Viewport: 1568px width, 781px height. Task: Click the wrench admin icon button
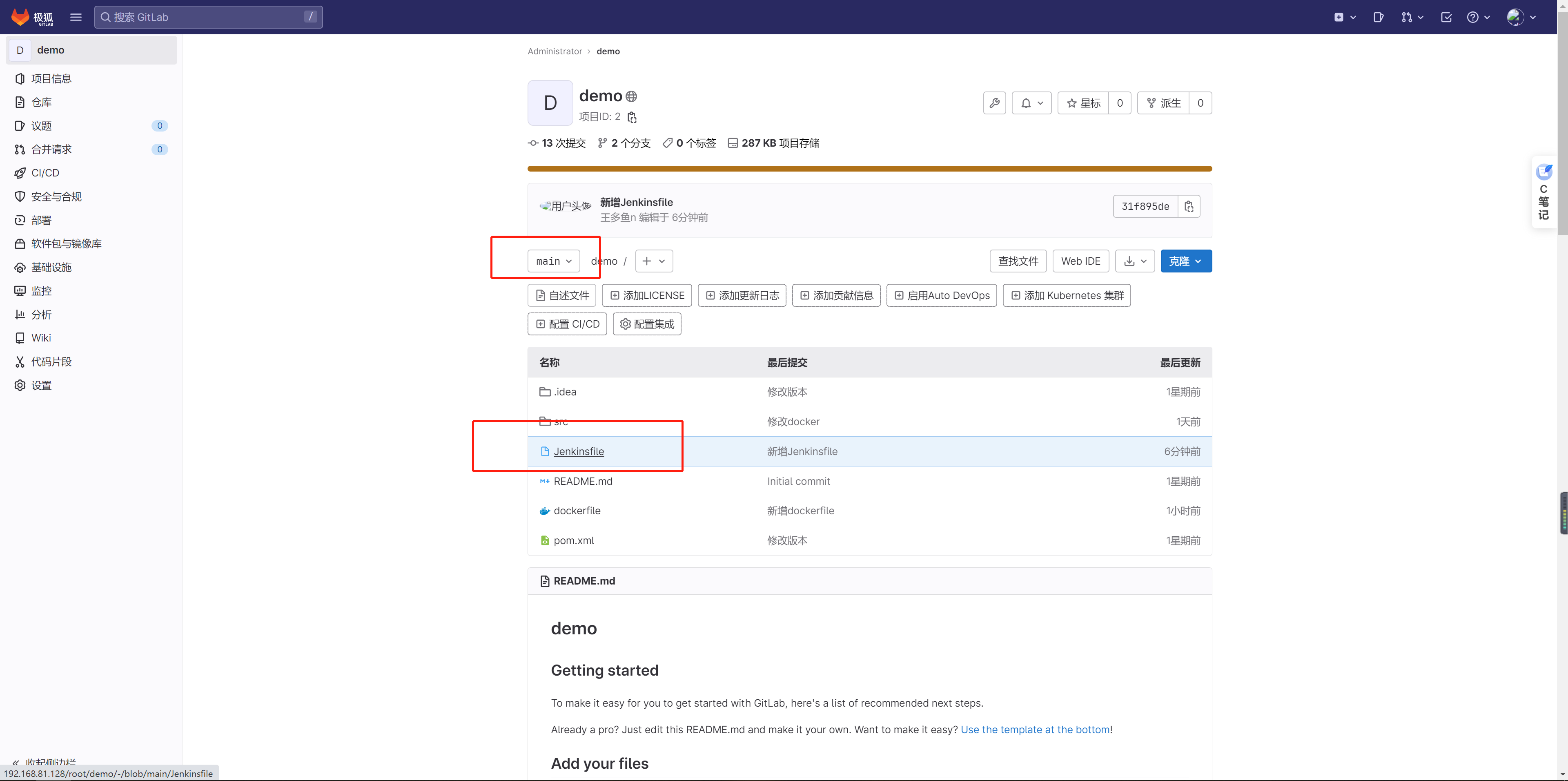point(994,103)
